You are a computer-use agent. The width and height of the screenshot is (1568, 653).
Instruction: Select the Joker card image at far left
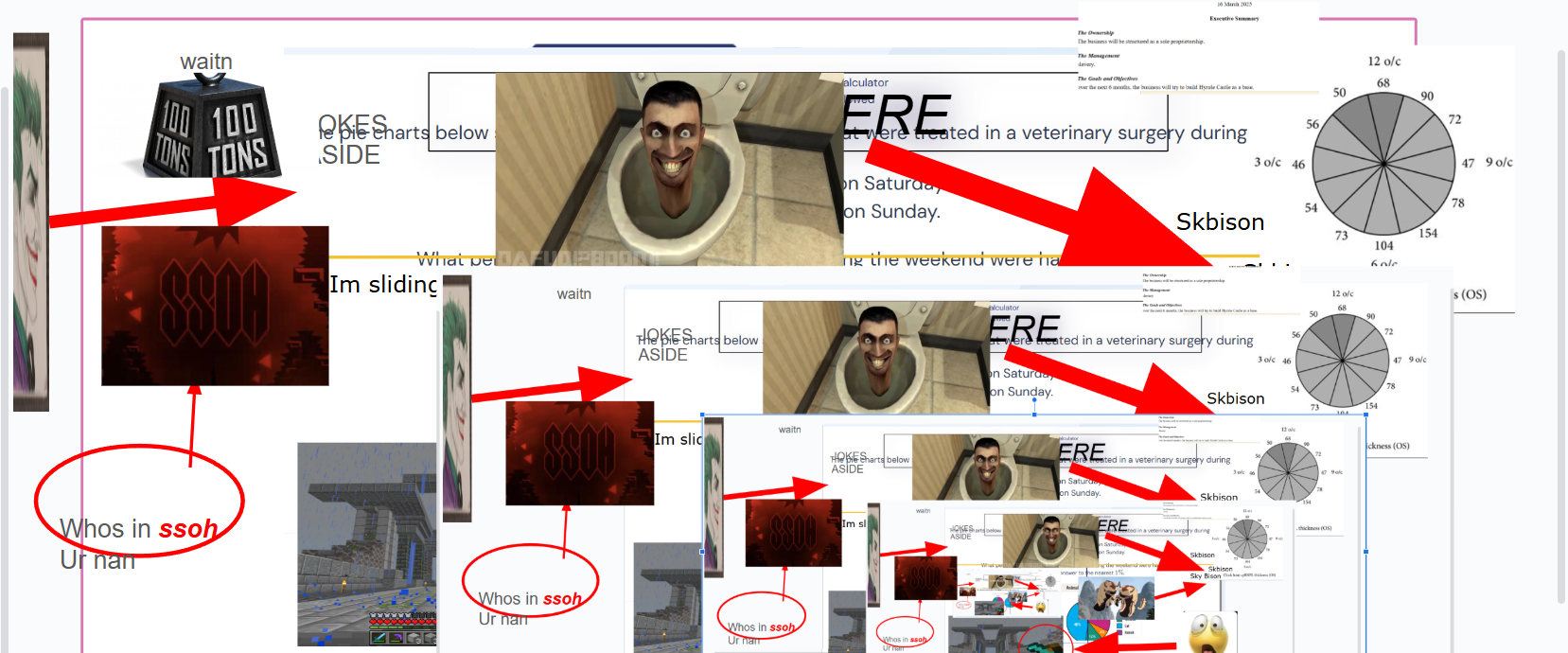(30, 222)
